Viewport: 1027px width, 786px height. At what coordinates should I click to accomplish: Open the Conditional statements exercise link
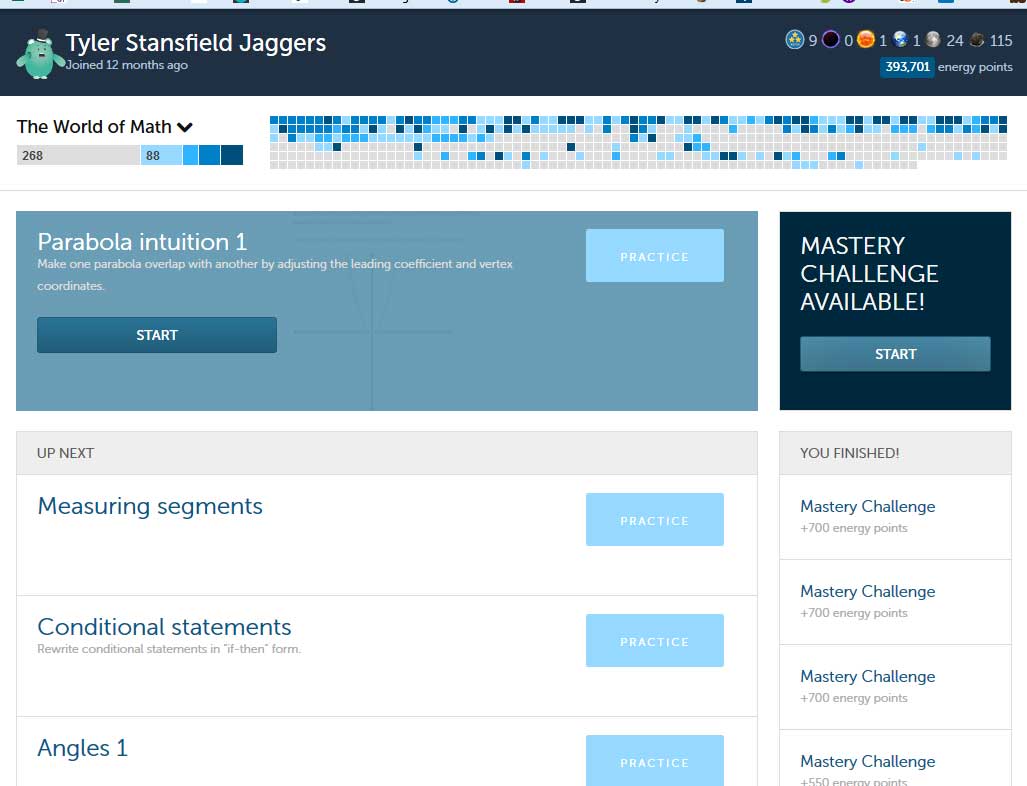pyautogui.click(x=164, y=627)
